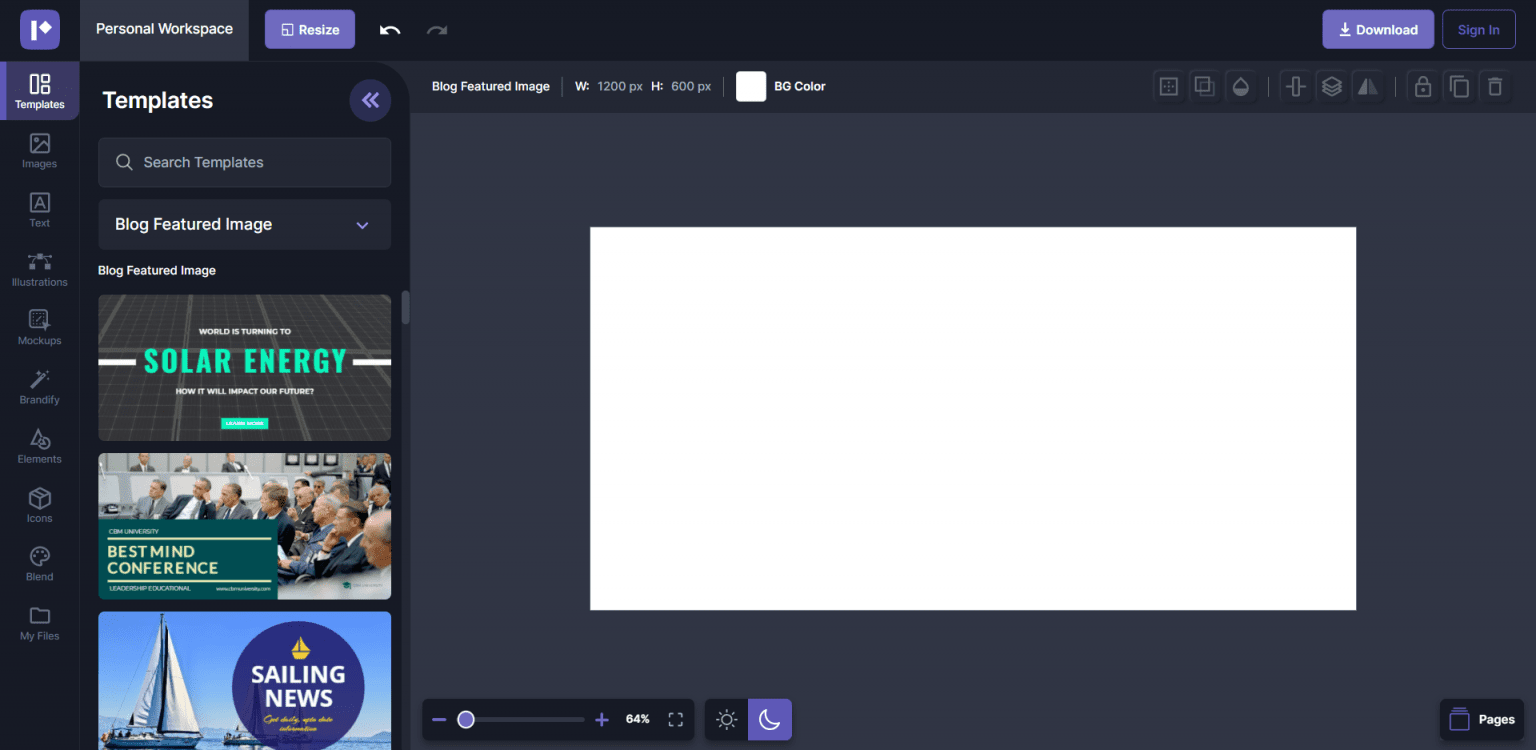Select the Sailing News template thumbnail
Viewport: 1536px width, 750px height.
click(244, 680)
